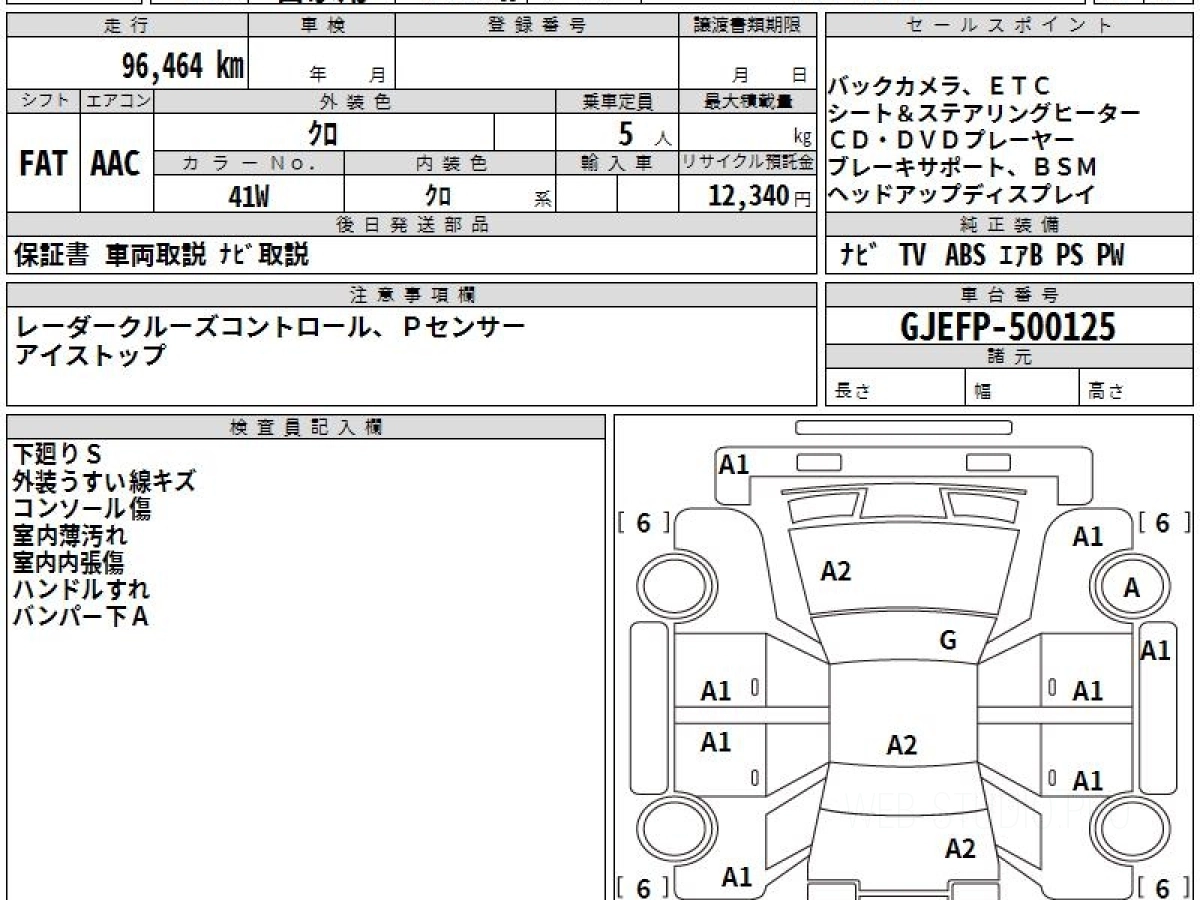Select the 車台番号 header
The width and height of the screenshot is (1200, 900).
click(1009, 295)
